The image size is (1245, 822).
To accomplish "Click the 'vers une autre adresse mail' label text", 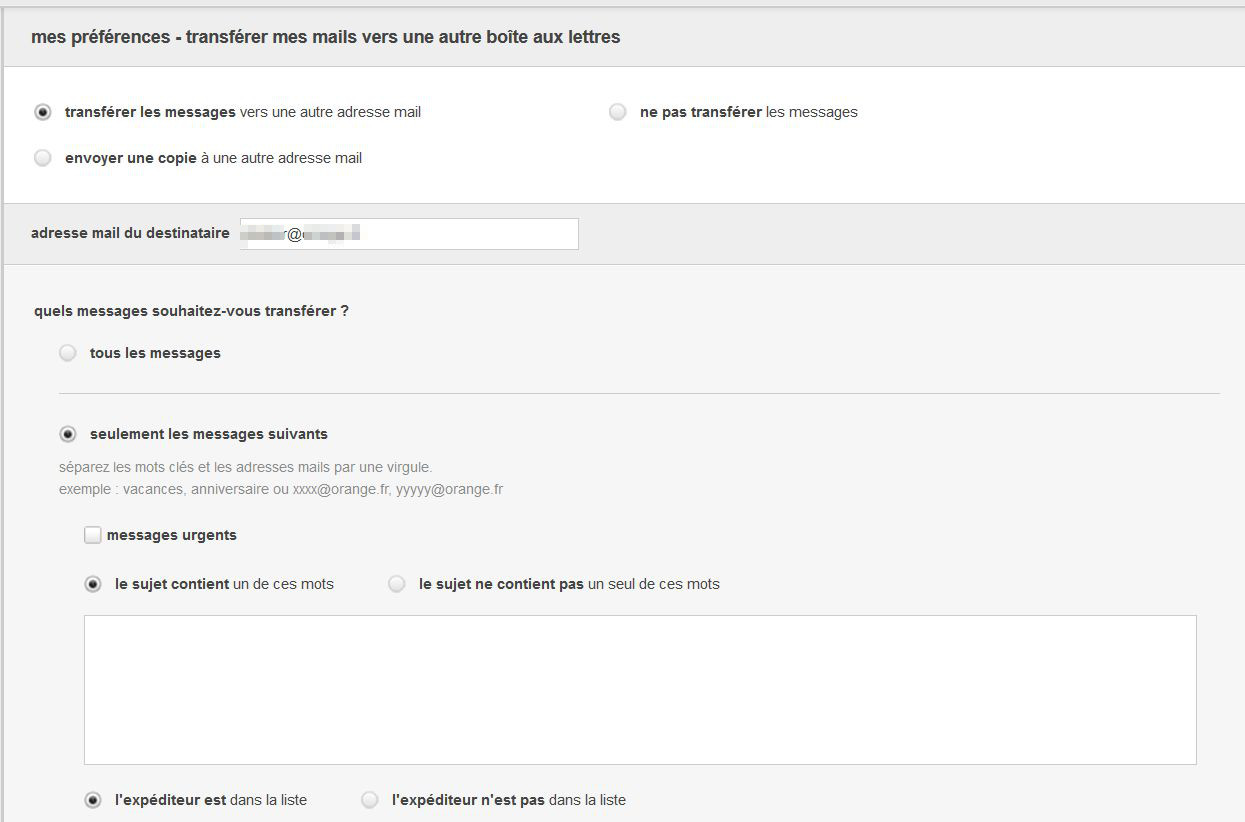I will 330,112.
